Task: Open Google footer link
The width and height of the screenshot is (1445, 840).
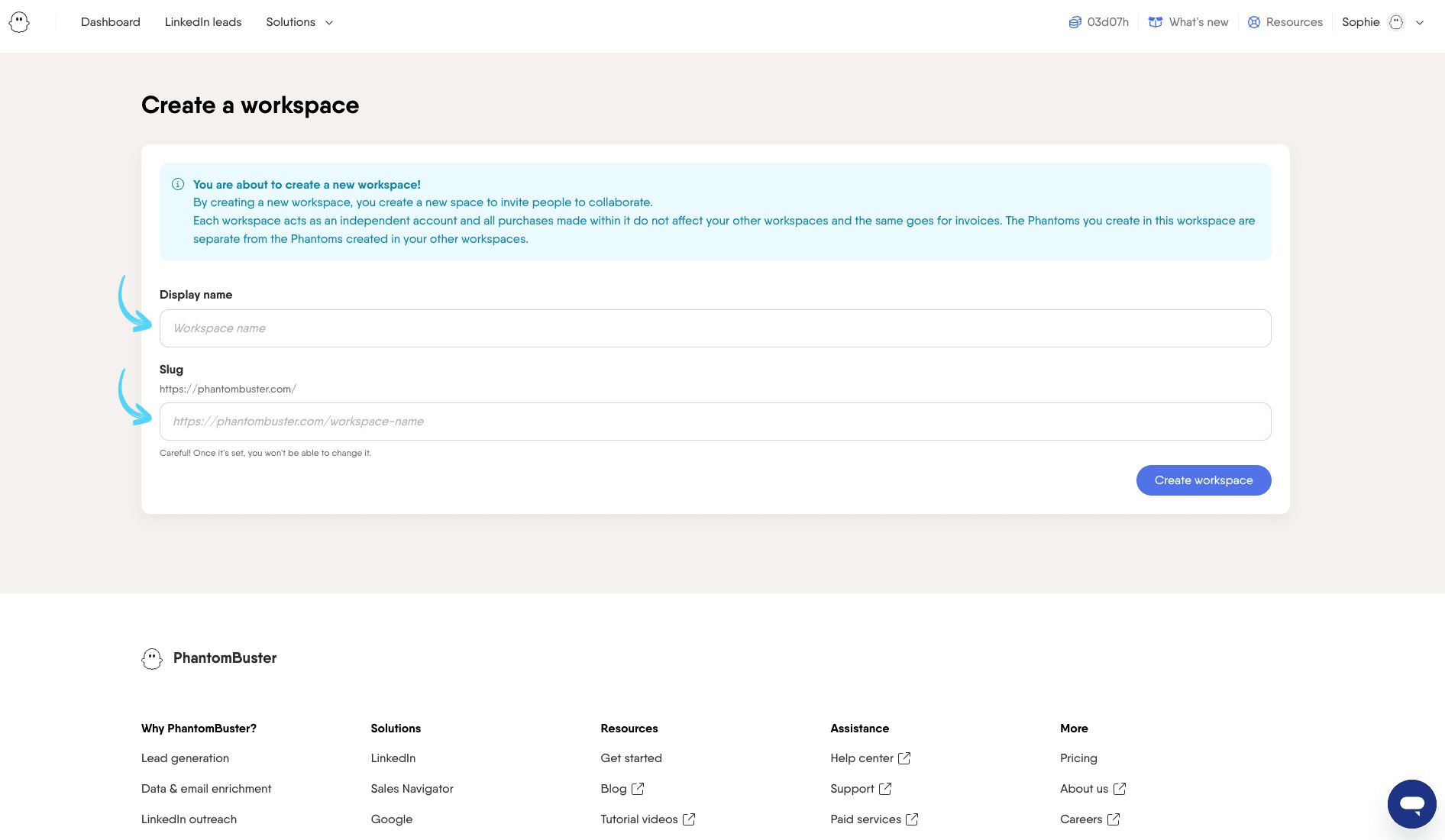Action: [392, 819]
